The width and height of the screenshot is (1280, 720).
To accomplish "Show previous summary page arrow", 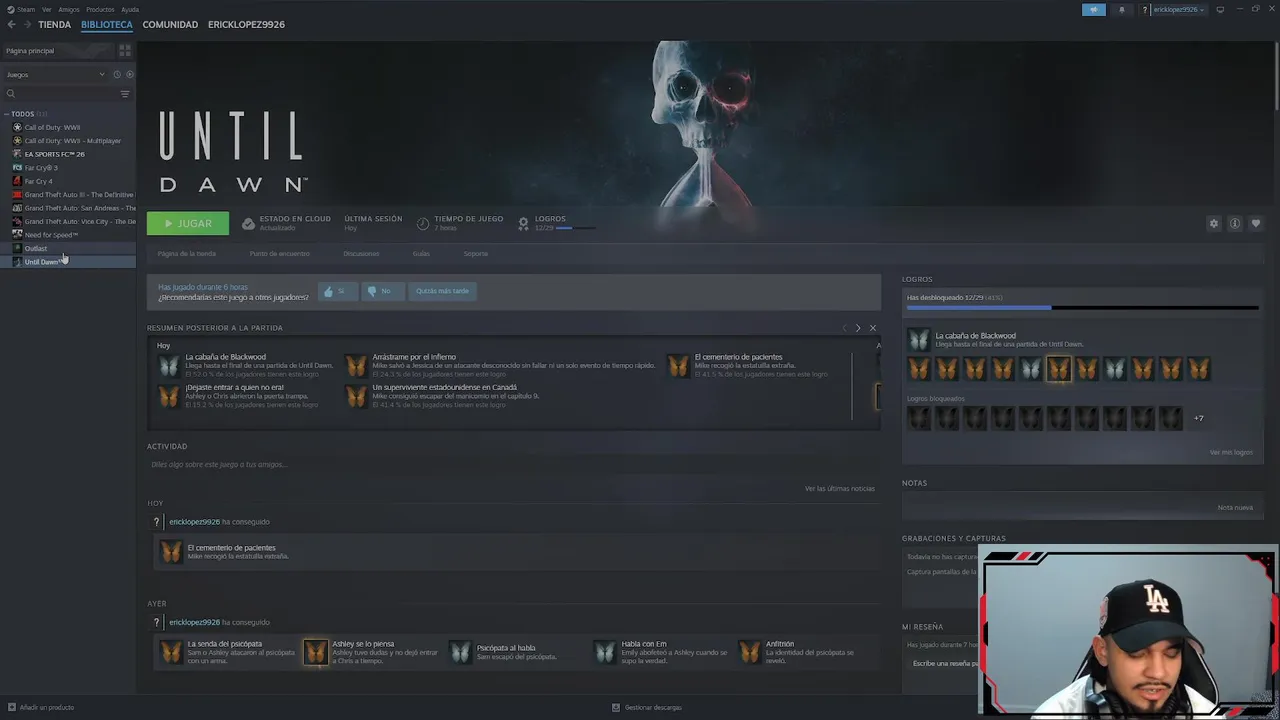I will pos(844,328).
